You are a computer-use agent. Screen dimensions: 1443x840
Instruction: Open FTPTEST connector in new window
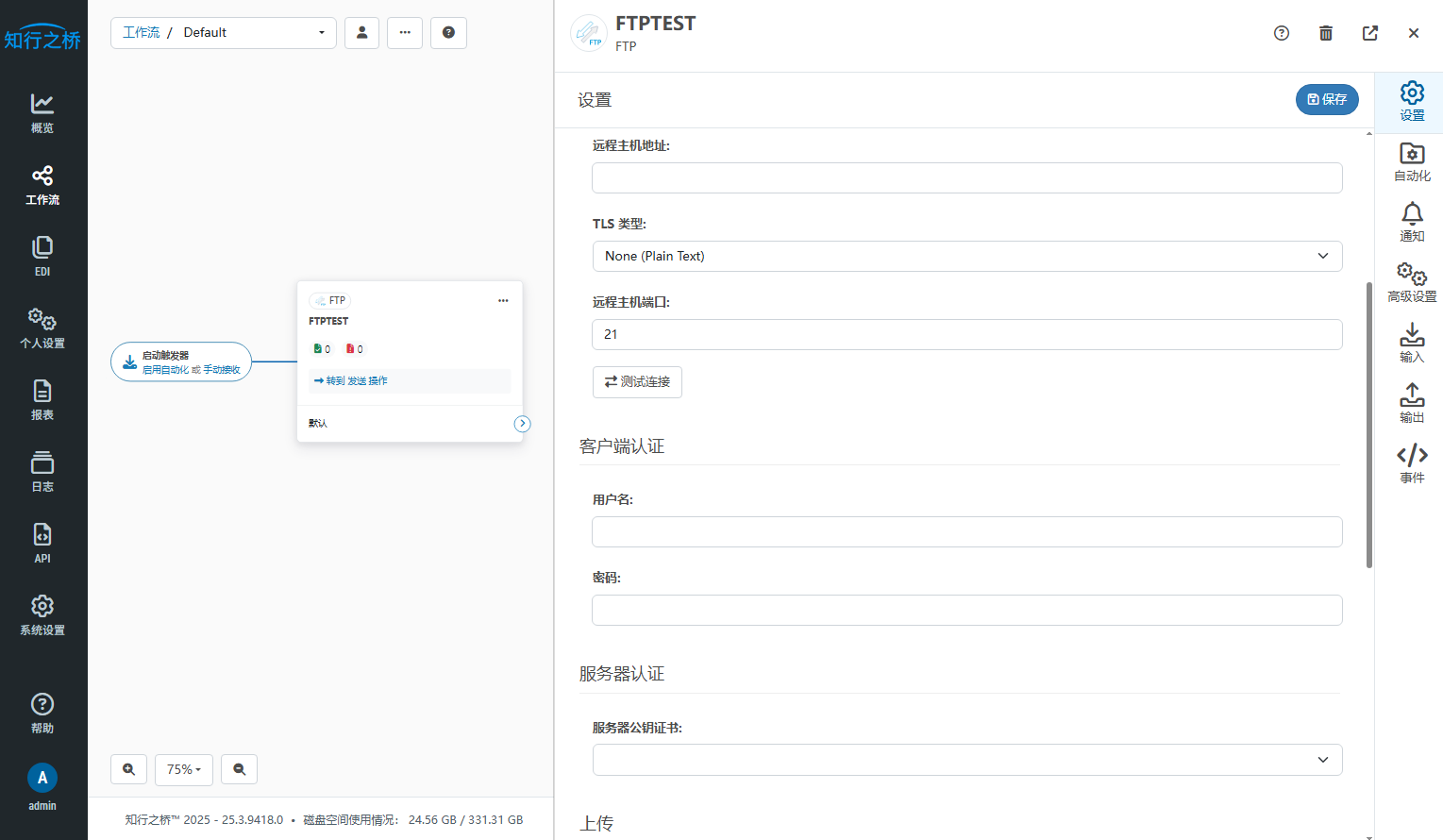click(x=1369, y=33)
